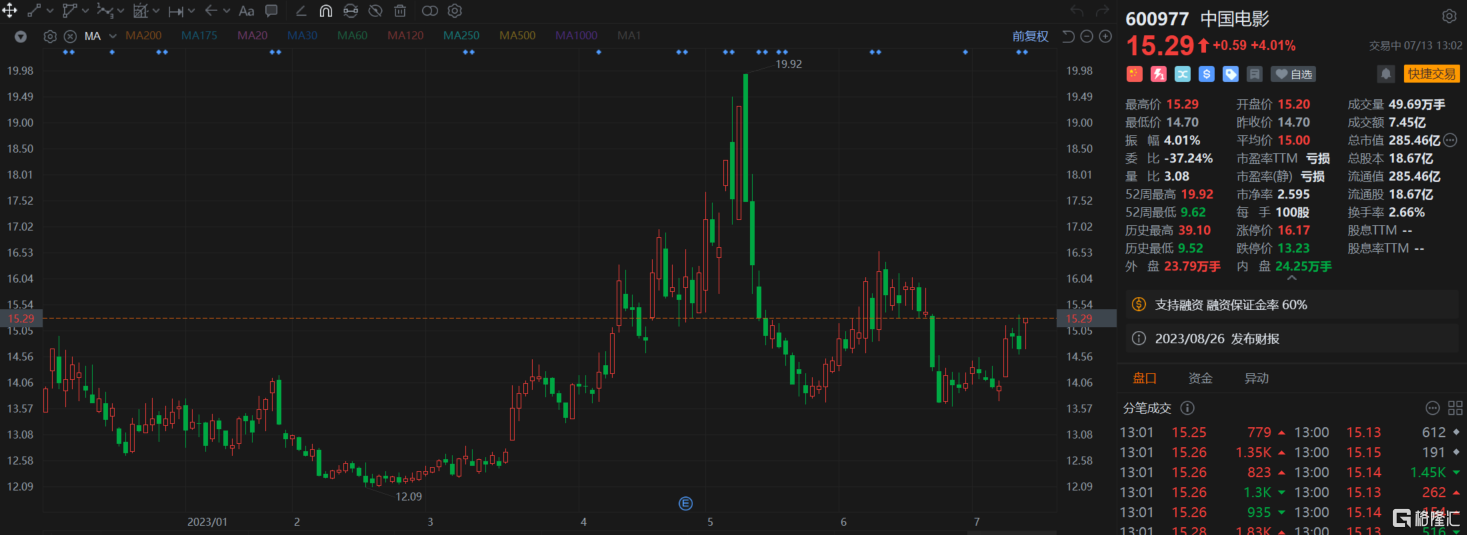1467x535 pixels.
Task: Zoom in chart with plus icon
Action: 1105,36
